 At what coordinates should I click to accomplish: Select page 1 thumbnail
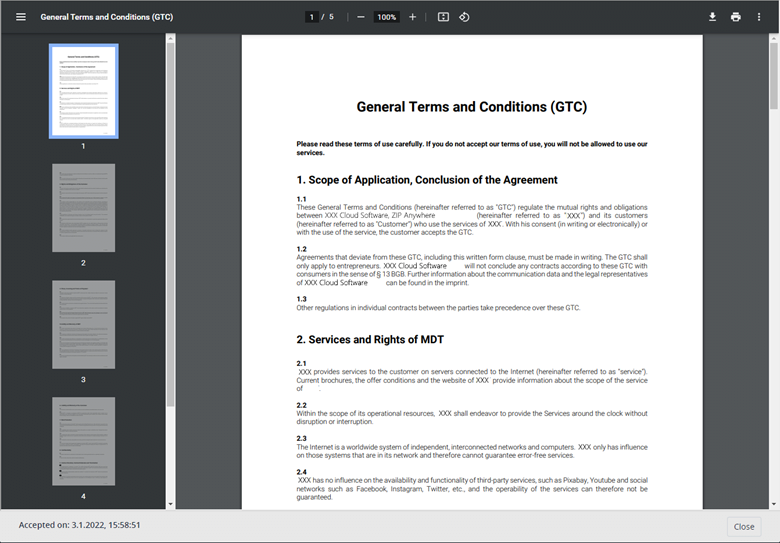point(83,91)
